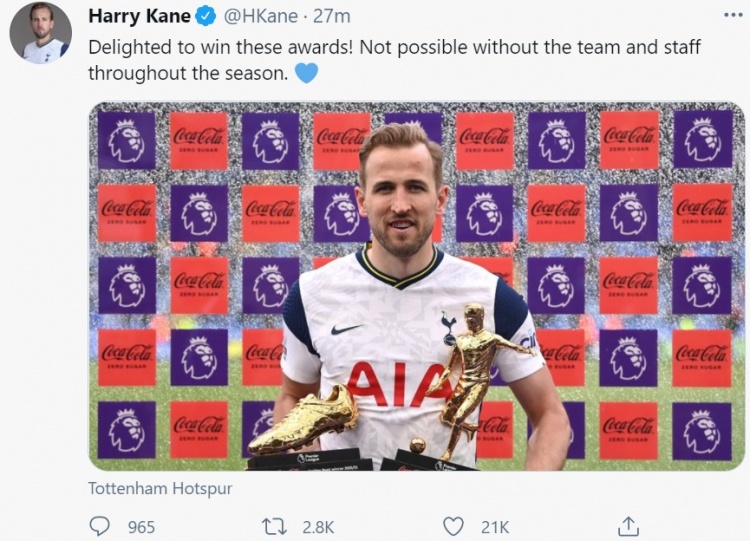This screenshot has height=541, width=750.
Task: Click the golden boot trophy in photo
Action: pyautogui.click(x=304, y=420)
